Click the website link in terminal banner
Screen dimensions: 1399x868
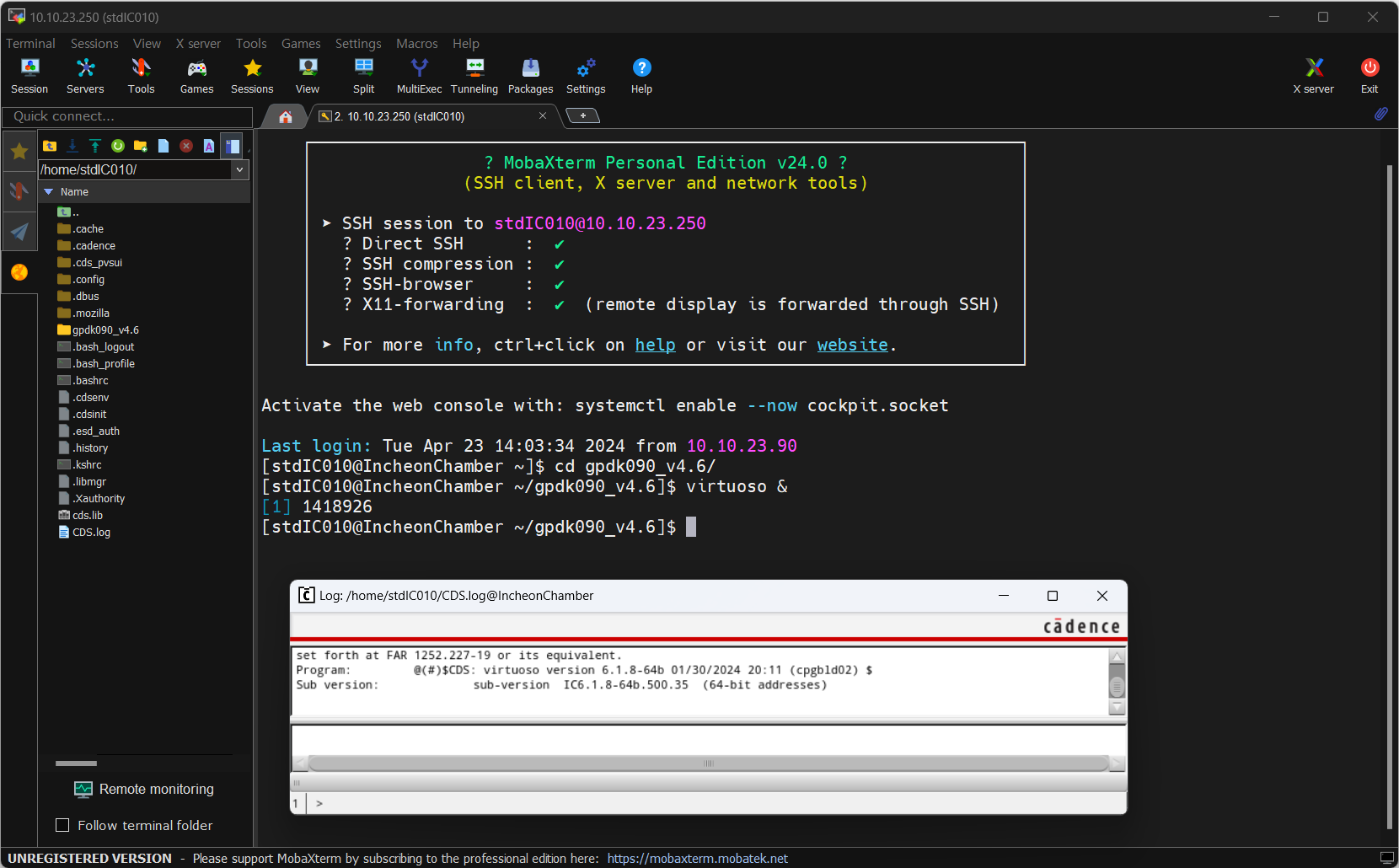click(x=852, y=345)
